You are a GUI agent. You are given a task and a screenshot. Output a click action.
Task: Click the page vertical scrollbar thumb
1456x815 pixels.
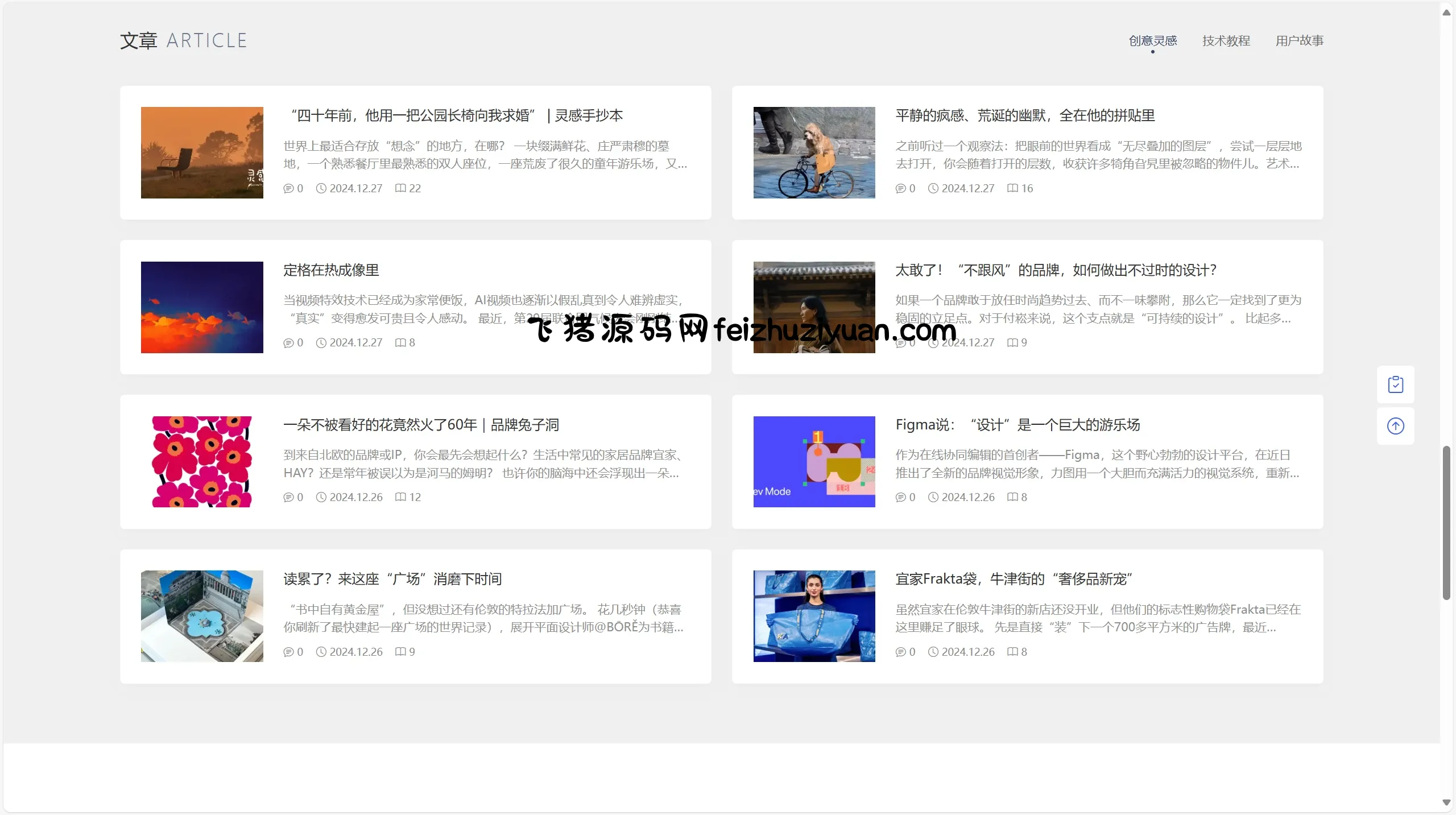[x=1446, y=523]
